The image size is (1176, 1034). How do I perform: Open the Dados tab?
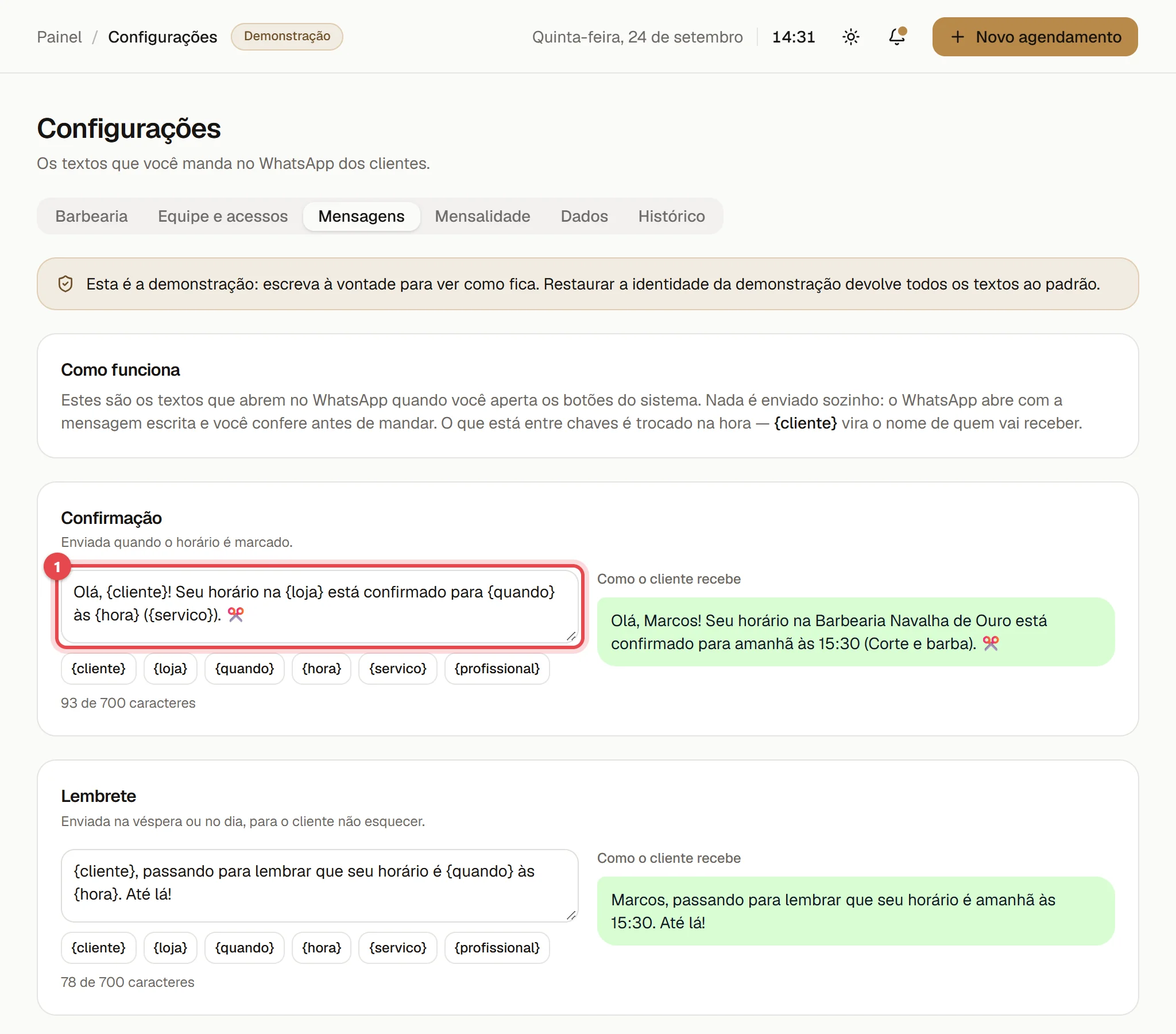pos(584,217)
